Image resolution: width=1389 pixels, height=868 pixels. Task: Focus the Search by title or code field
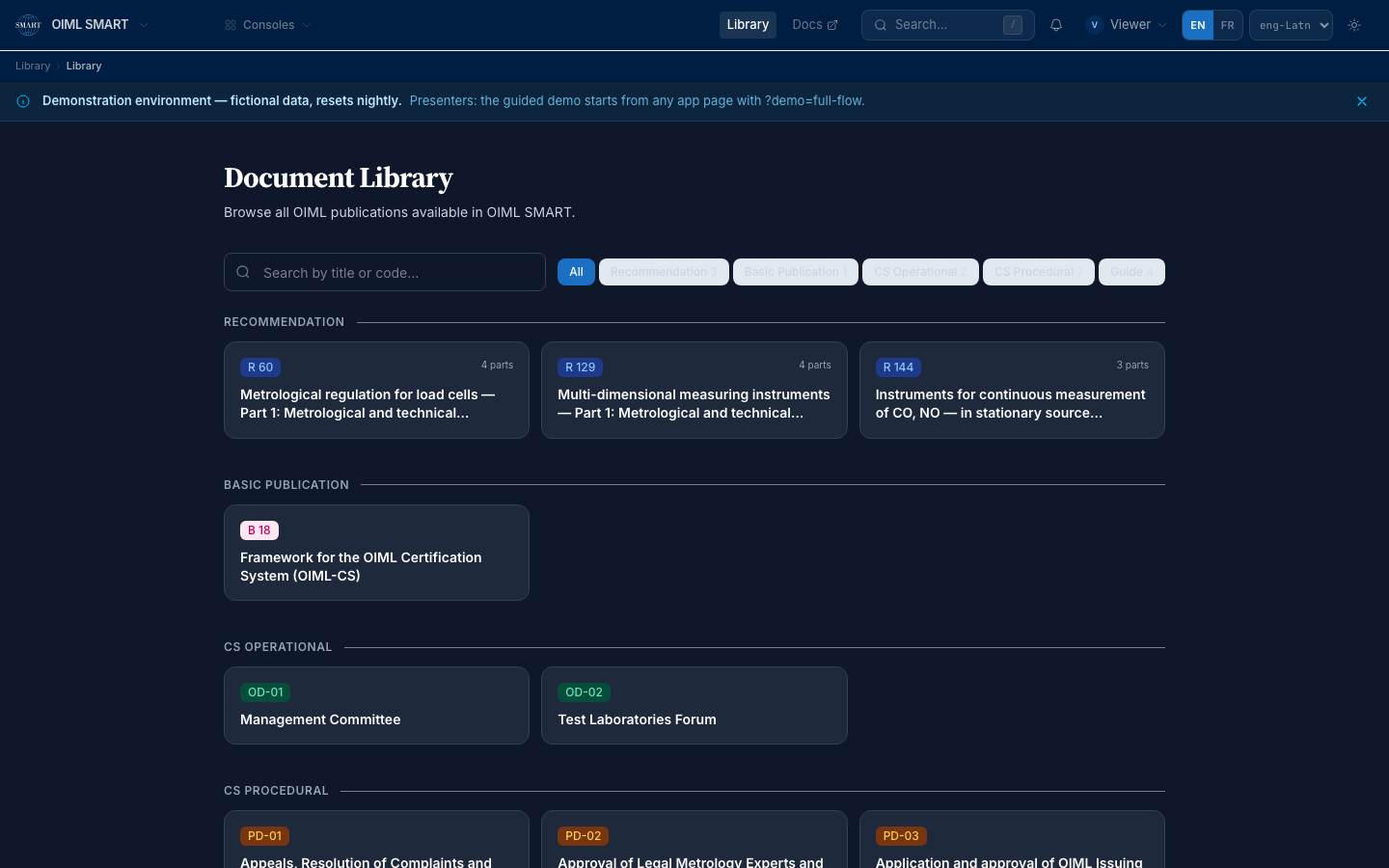tap(385, 272)
